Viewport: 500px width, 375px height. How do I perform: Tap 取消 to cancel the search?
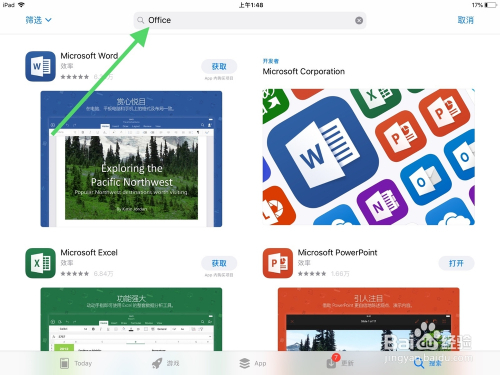click(465, 20)
